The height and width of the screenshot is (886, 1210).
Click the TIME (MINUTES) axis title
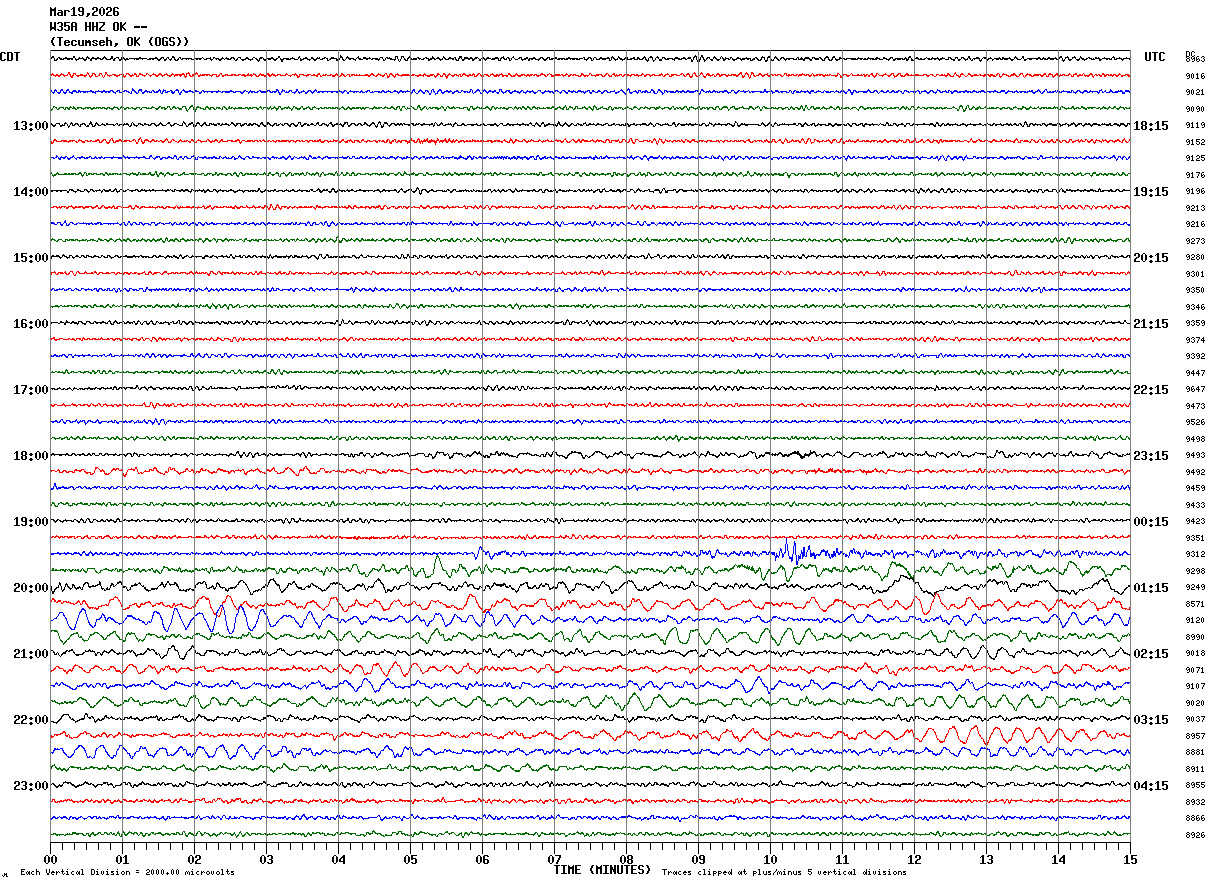click(x=602, y=870)
